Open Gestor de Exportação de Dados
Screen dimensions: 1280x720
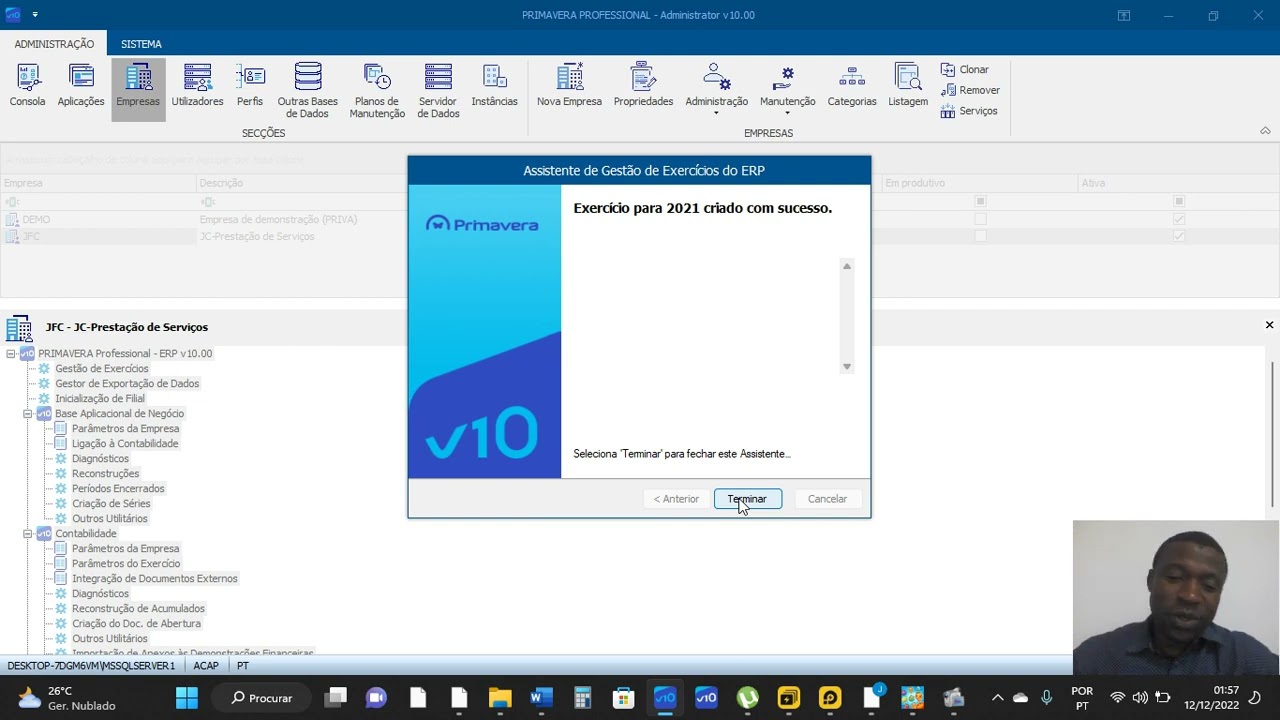(126, 384)
